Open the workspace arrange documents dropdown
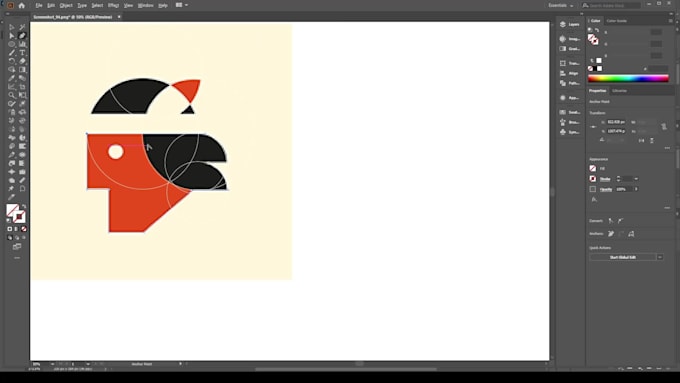The image size is (680, 383). 182,5
